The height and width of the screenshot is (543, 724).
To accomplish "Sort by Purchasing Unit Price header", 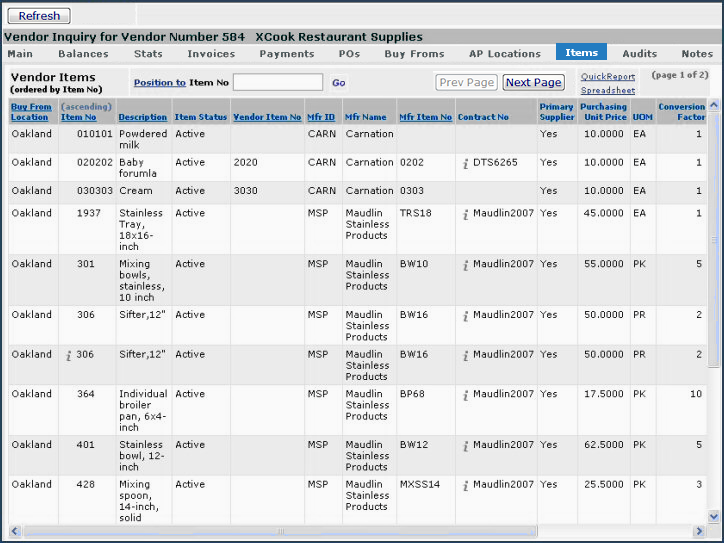I will pyautogui.click(x=603, y=112).
